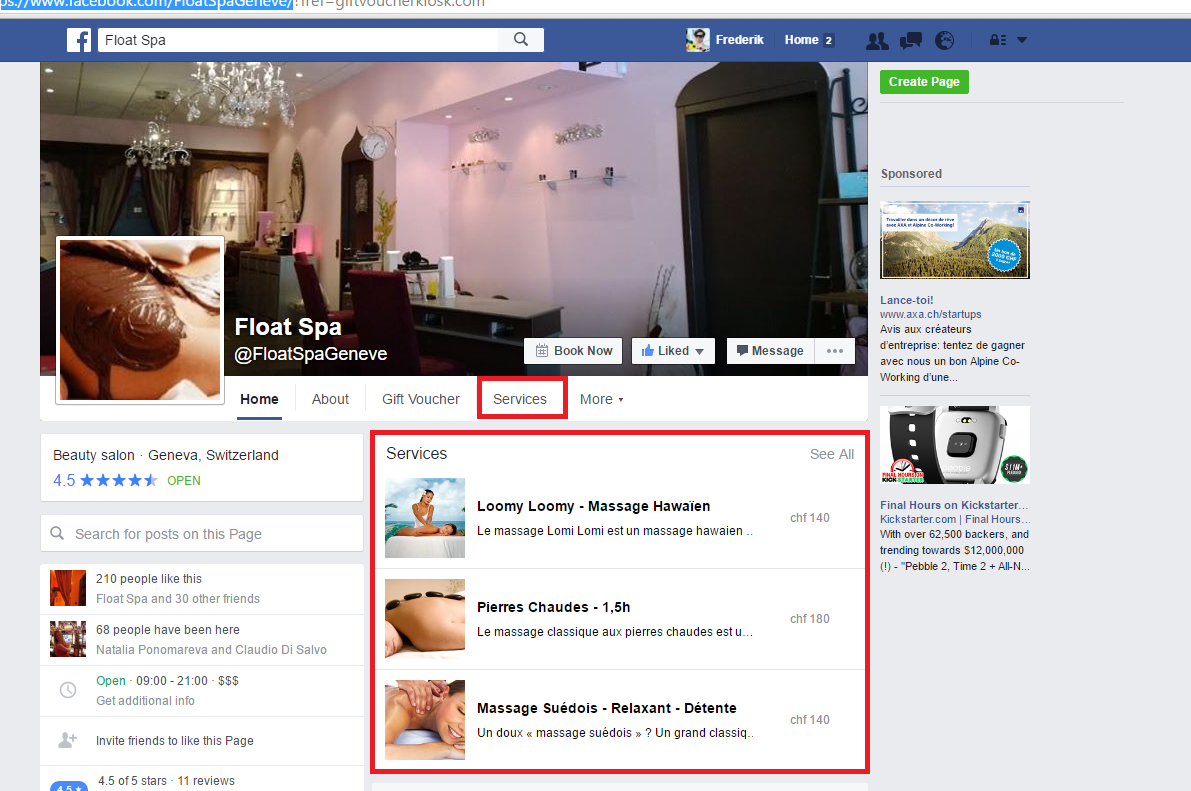Click the Pebble watch ad image

(955, 445)
